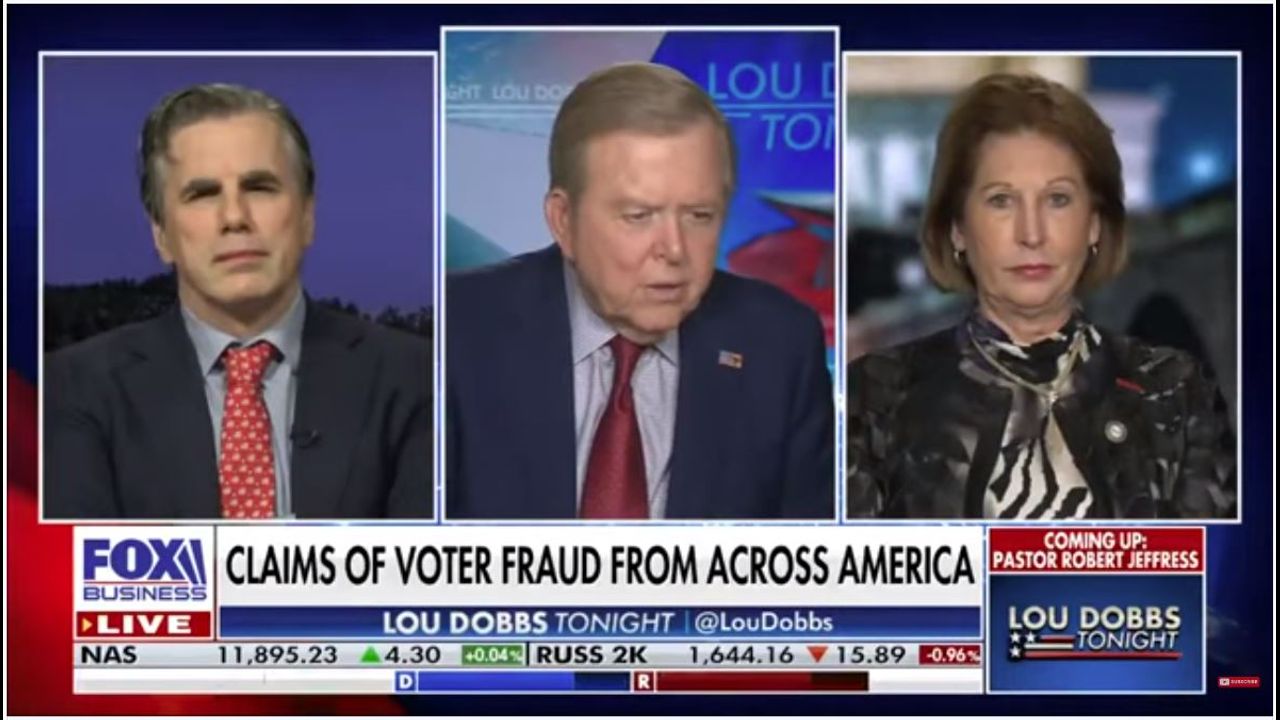This screenshot has width=1280, height=720.
Task: Click the red R marker on the balance bar
Action: click(x=644, y=681)
